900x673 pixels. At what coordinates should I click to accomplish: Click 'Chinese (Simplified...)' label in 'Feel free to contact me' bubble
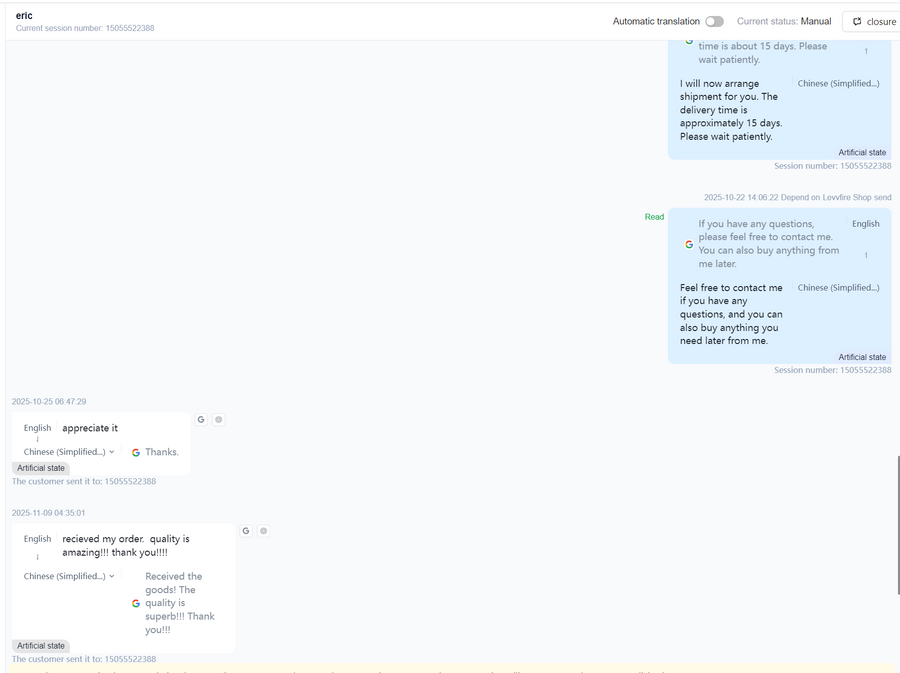pos(839,287)
